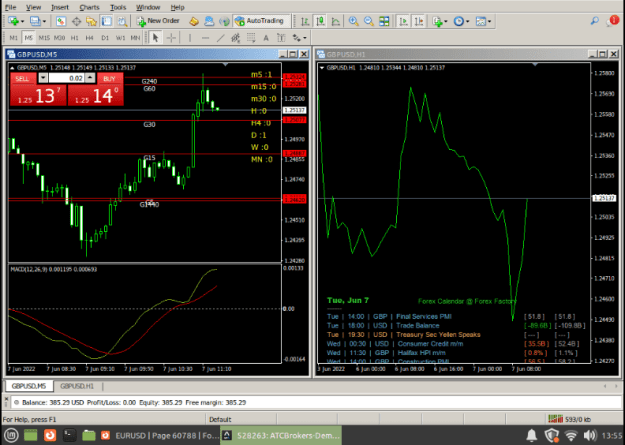Expand the GBPUSD,H1 one-click trading triangle
Image resolution: width=625 pixels, height=445 pixels.
tap(322, 68)
